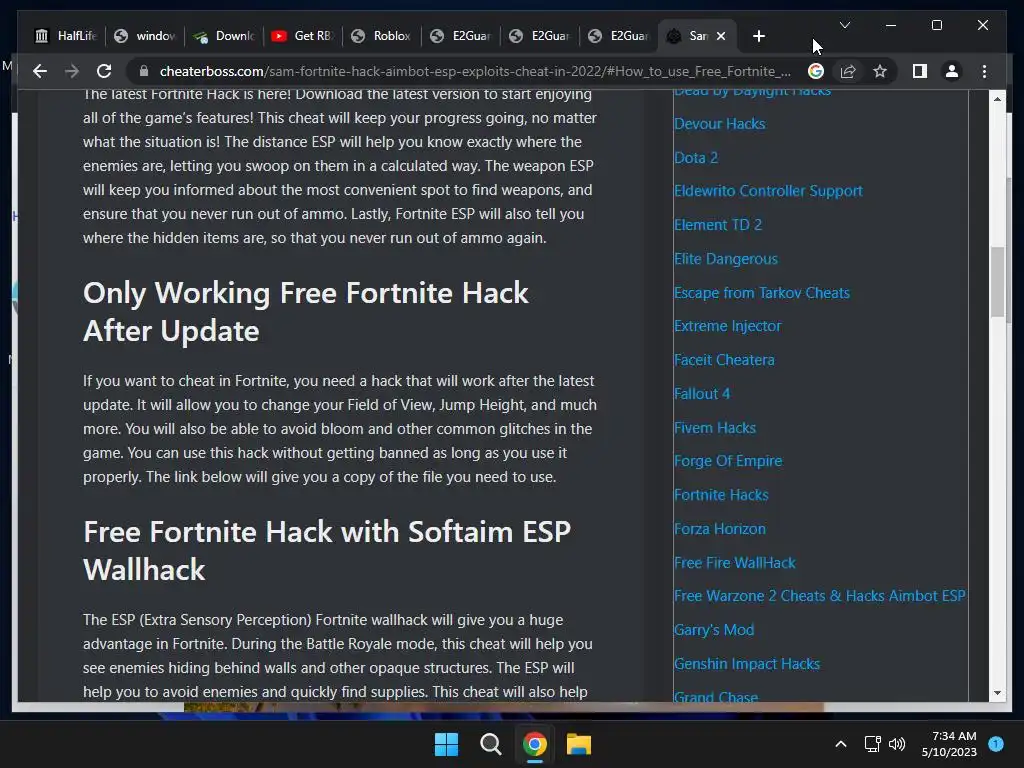Screen dimensions: 1024x768
Task: Open the Forza Horizon link
Action: [720, 529]
